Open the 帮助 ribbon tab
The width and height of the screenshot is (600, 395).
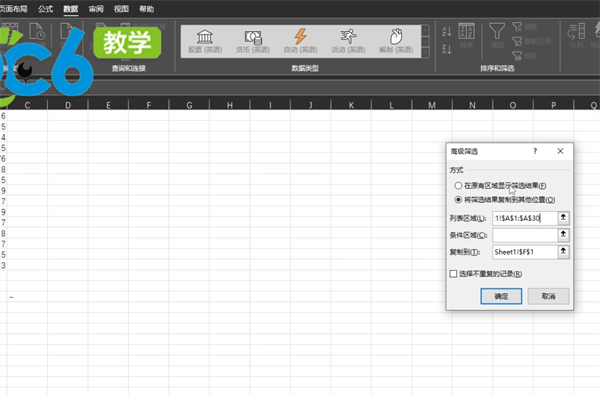pos(146,9)
